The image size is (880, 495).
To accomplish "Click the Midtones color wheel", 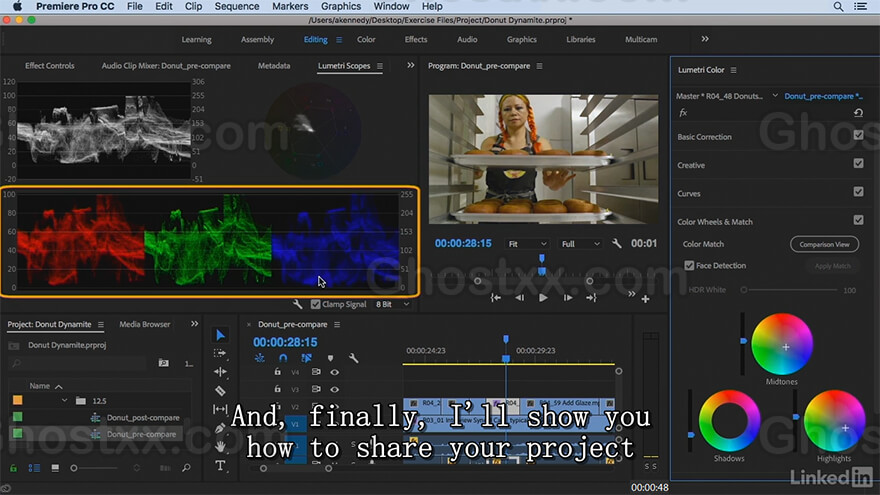I will (x=782, y=344).
